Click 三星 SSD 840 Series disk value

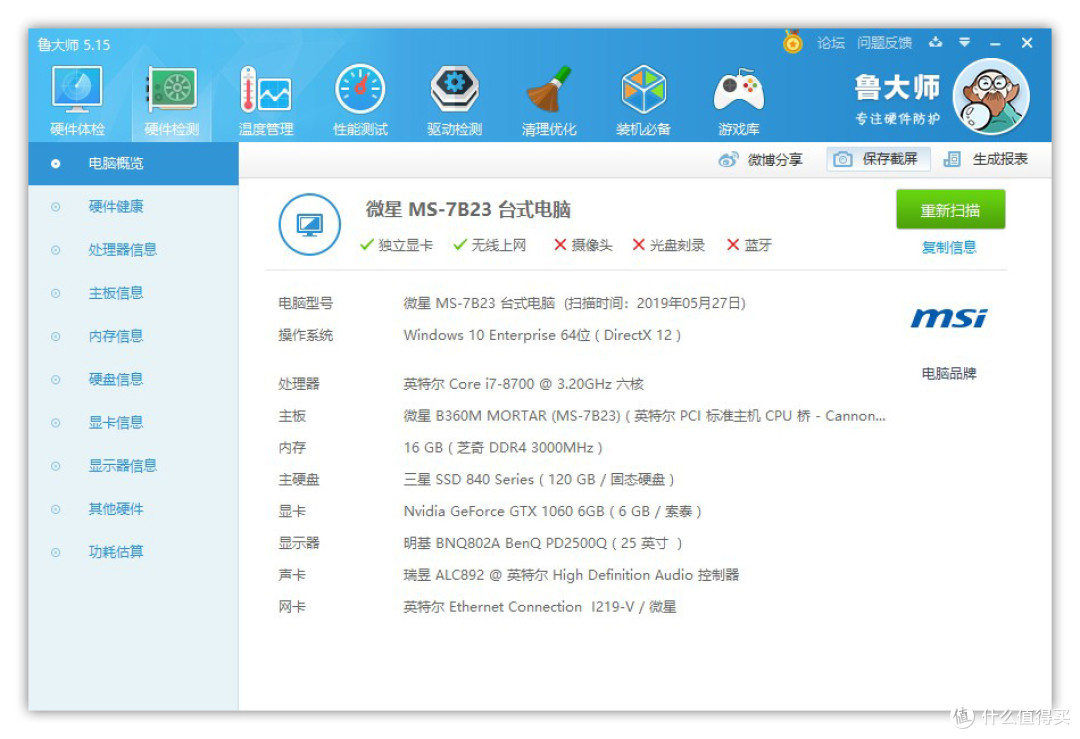point(539,479)
